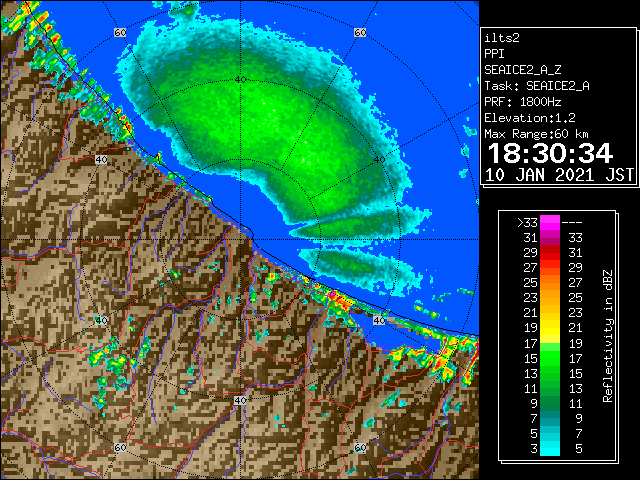640x480 pixels.
Task: Click the '>33' legend label
Action: pyautogui.click(x=527, y=223)
